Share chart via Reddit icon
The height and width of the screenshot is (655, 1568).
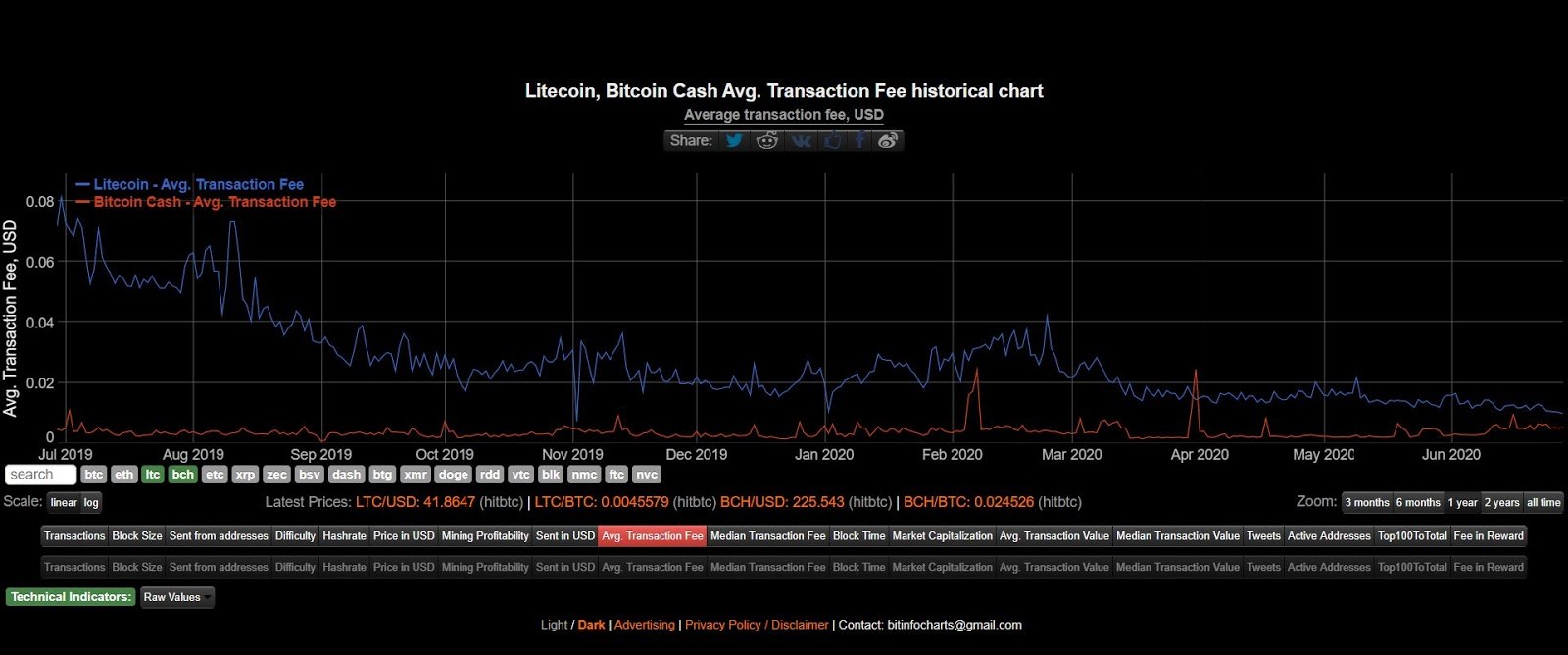[767, 140]
